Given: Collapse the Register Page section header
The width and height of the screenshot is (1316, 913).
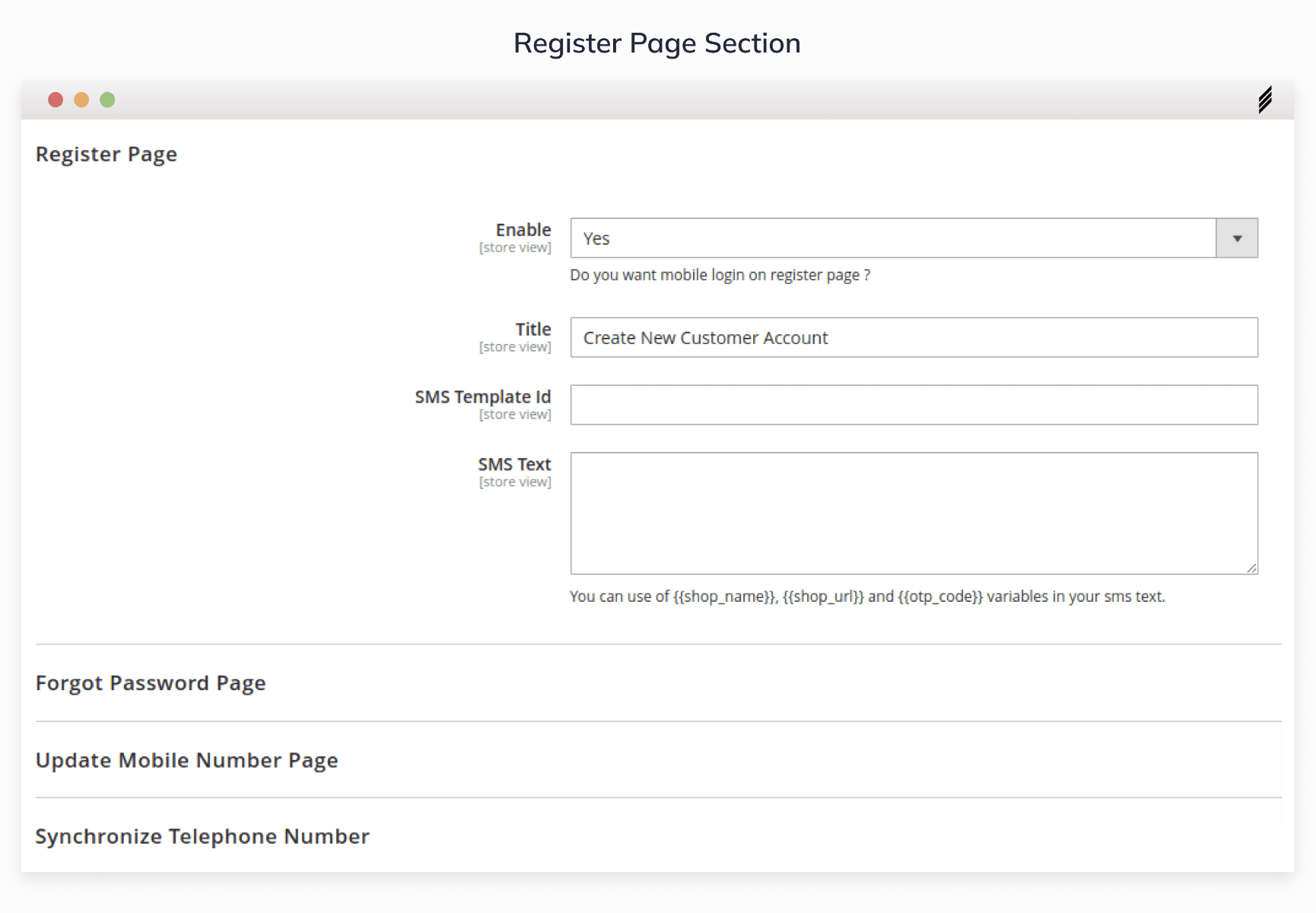Looking at the screenshot, I should (x=106, y=154).
